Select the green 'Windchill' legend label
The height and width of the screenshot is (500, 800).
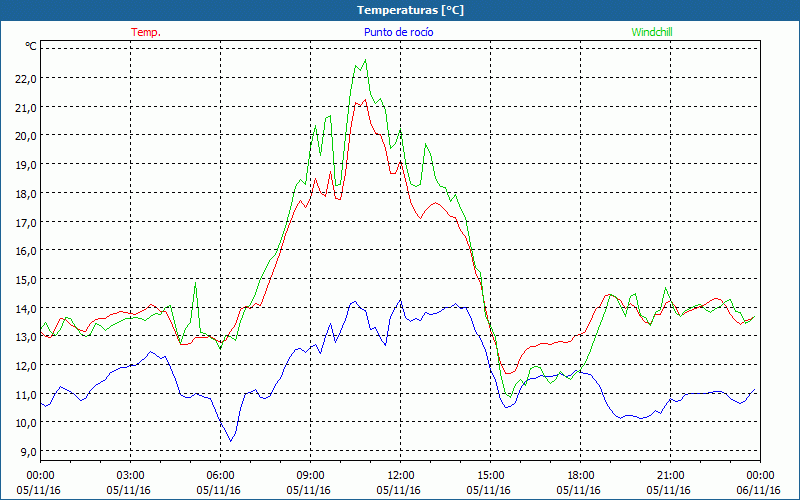tap(652, 32)
